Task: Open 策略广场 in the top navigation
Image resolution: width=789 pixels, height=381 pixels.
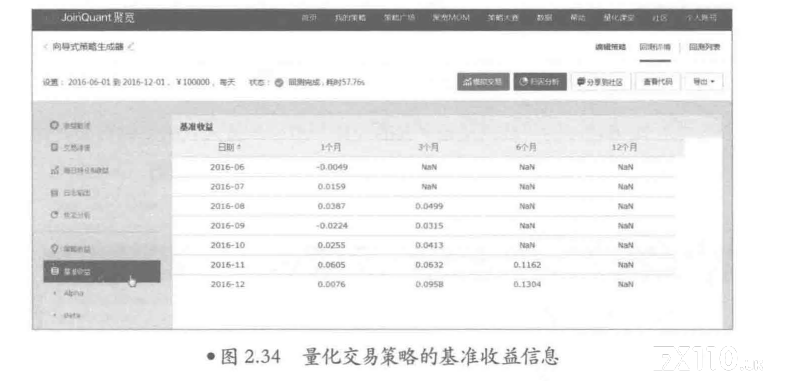Action: click(400, 18)
